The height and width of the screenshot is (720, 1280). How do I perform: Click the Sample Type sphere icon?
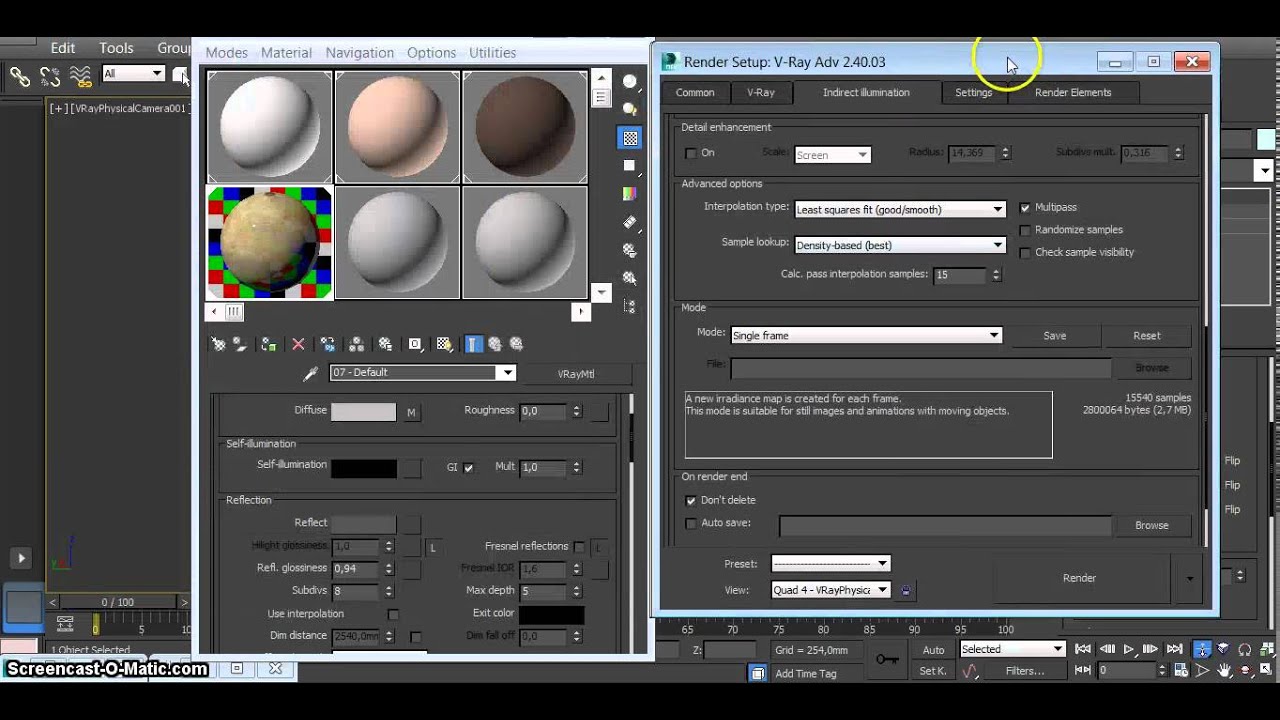pos(630,82)
